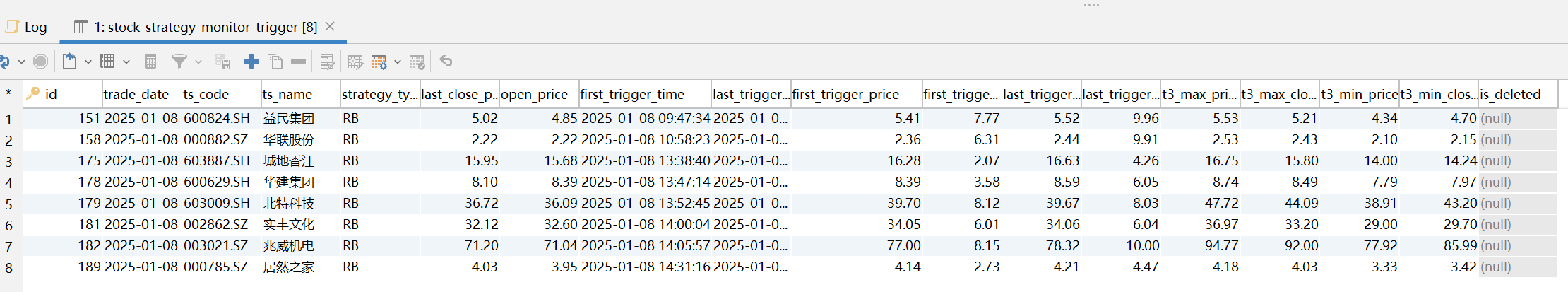The image size is (1568, 292).
Task: Select the ts_name cell 北特科技
Action: click(x=289, y=204)
